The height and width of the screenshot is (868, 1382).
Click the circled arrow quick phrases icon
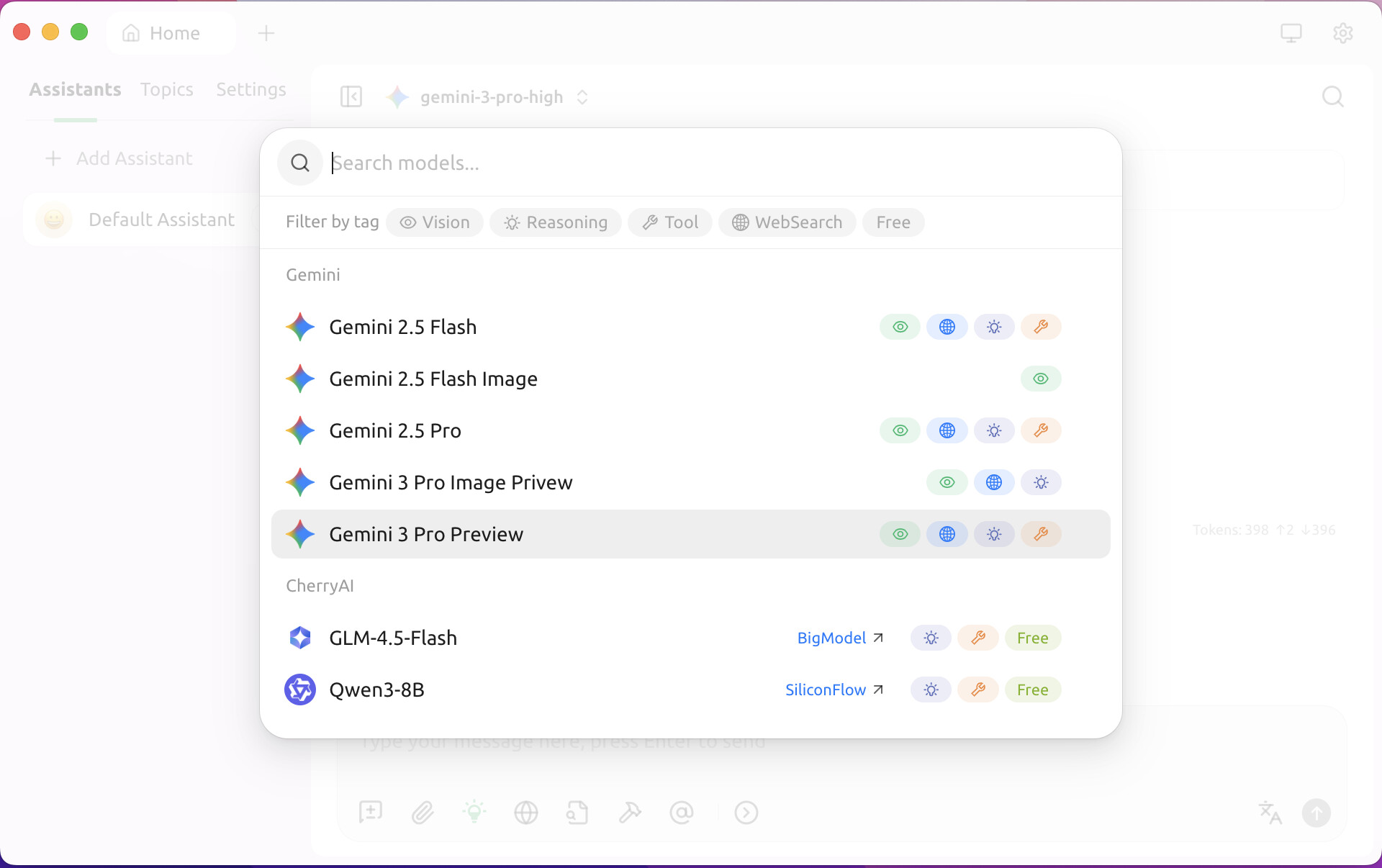[746, 813]
